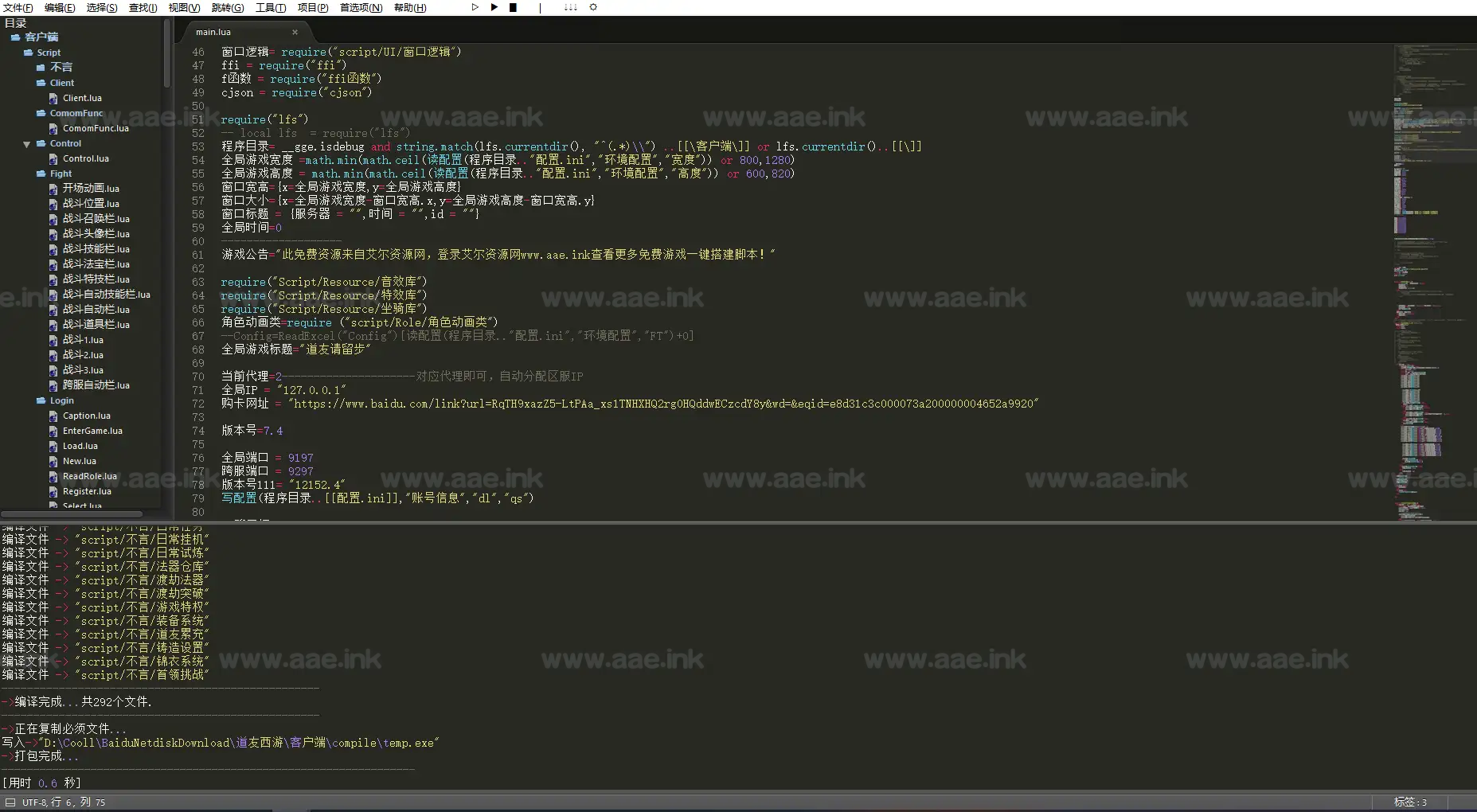Screen dimensions: 1477x812
Task: Open 战斗召唤栏.lua in the tree
Action: (x=96, y=219)
